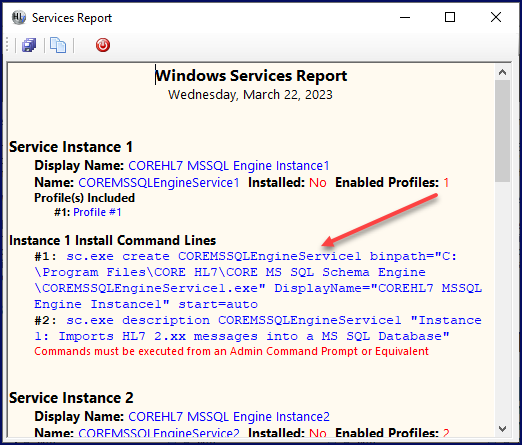Click the red Admin Command Prompt warning

(x=231, y=351)
